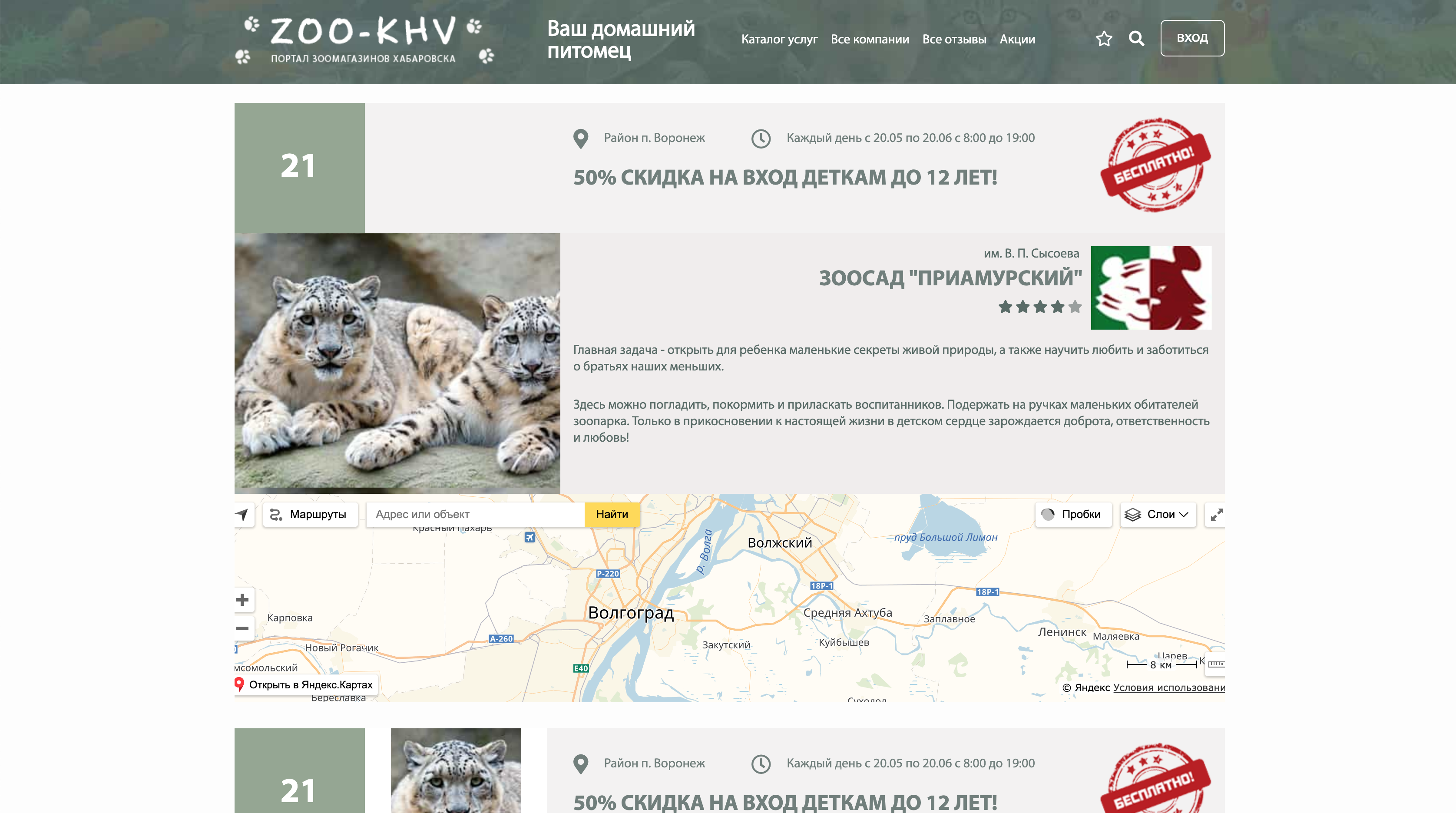Click the first card's clock schedule icon
Image resolution: width=1456 pixels, height=813 pixels.
click(x=761, y=139)
